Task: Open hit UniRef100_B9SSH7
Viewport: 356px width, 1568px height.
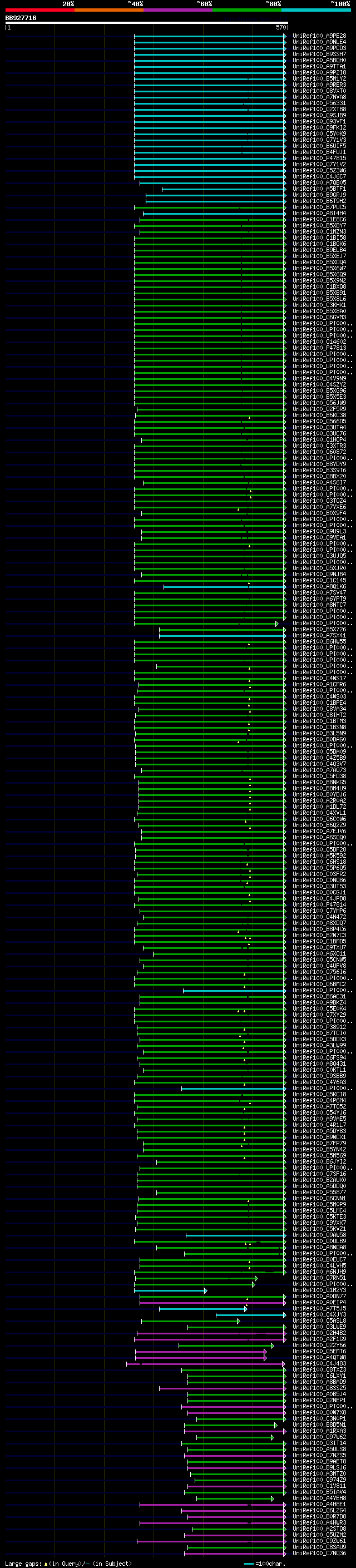Action: [319, 54]
